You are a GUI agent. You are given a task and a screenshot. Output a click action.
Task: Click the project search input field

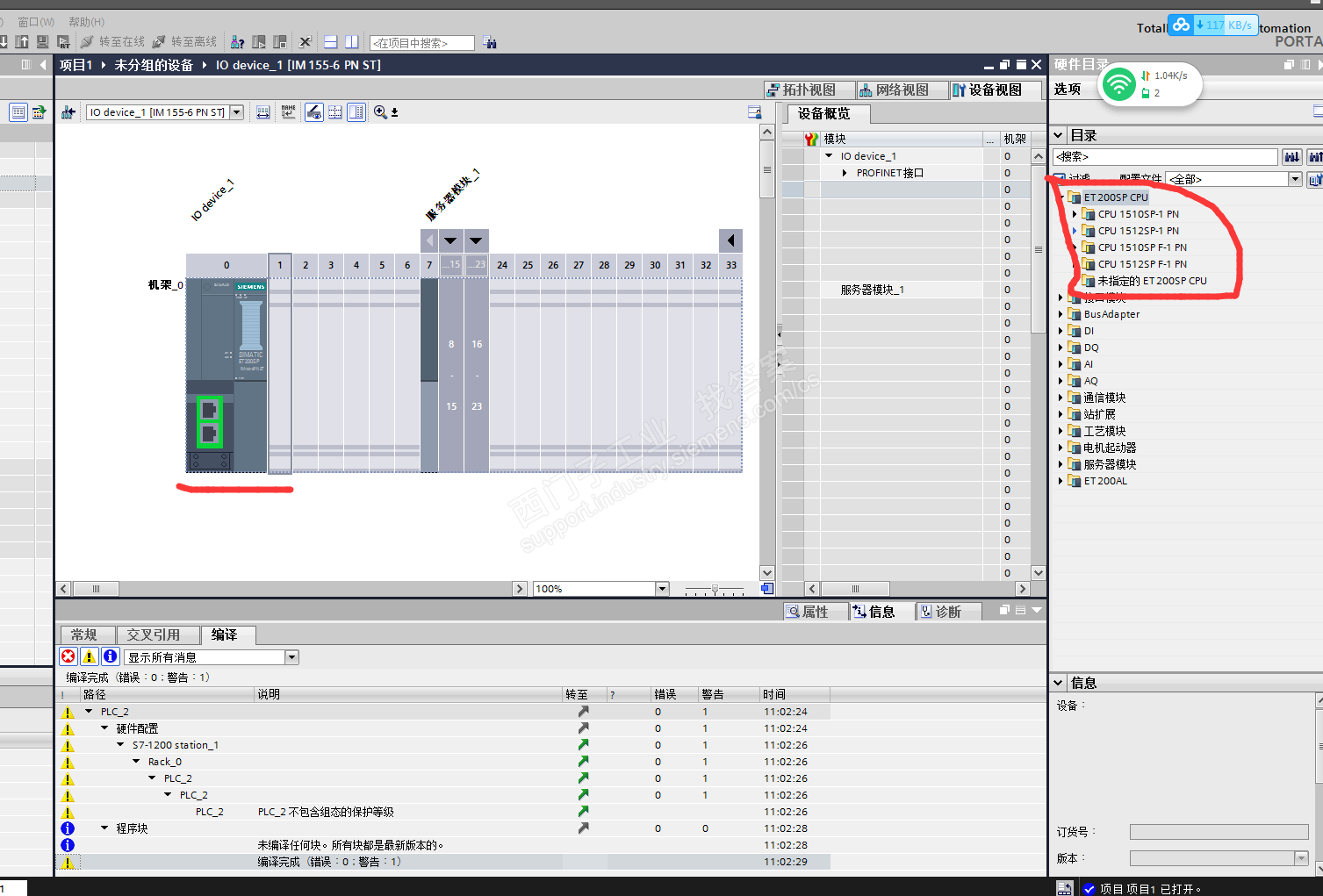[422, 43]
